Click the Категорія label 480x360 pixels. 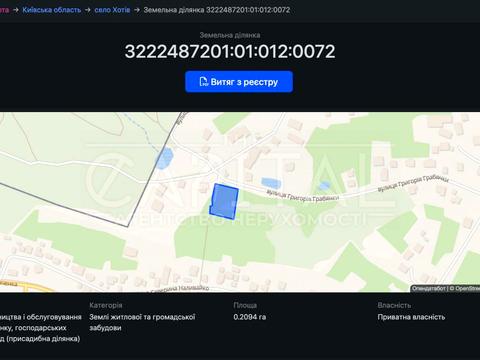tap(106, 305)
